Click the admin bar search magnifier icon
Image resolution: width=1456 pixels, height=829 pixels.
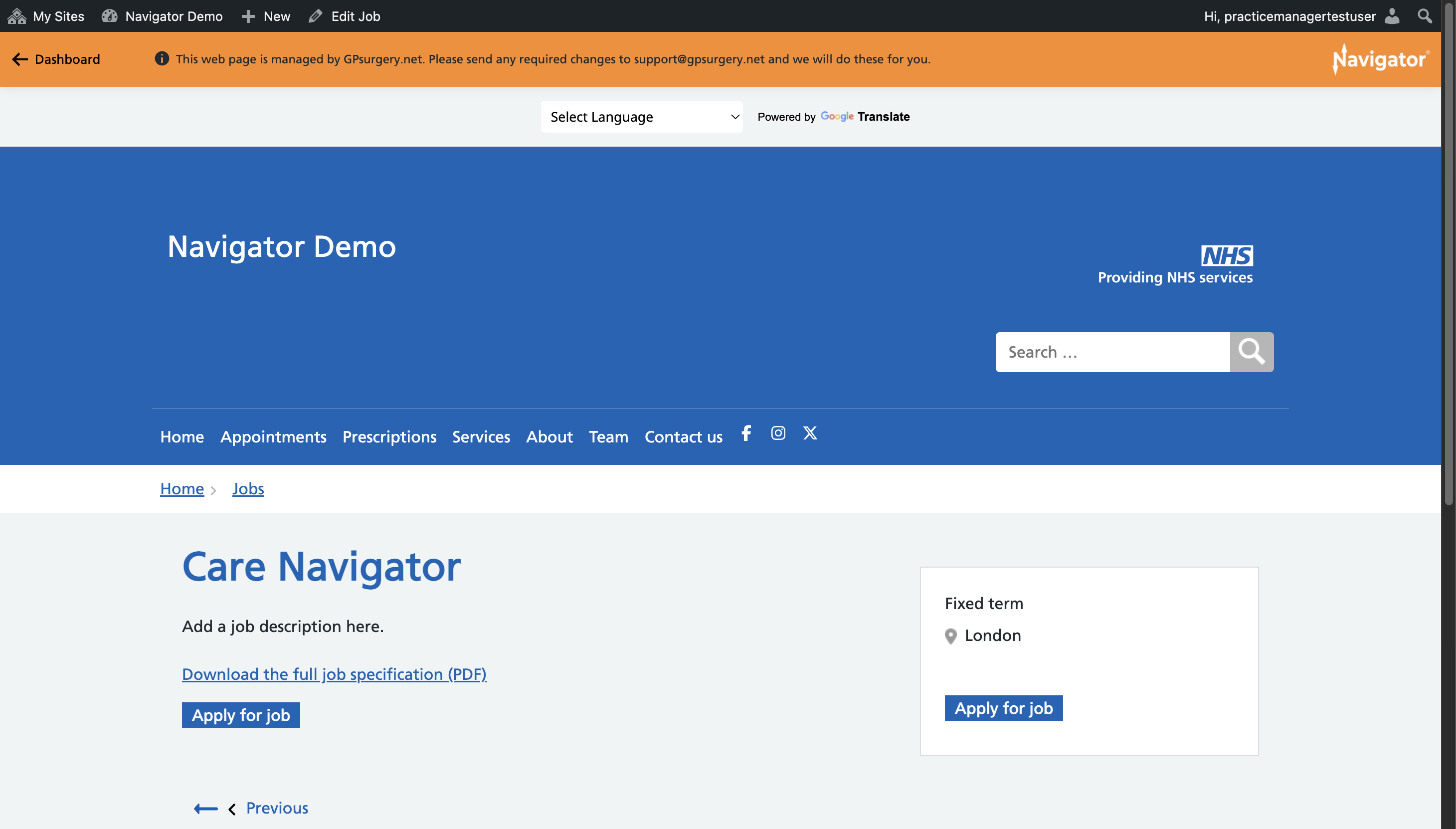[x=1425, y=16]
